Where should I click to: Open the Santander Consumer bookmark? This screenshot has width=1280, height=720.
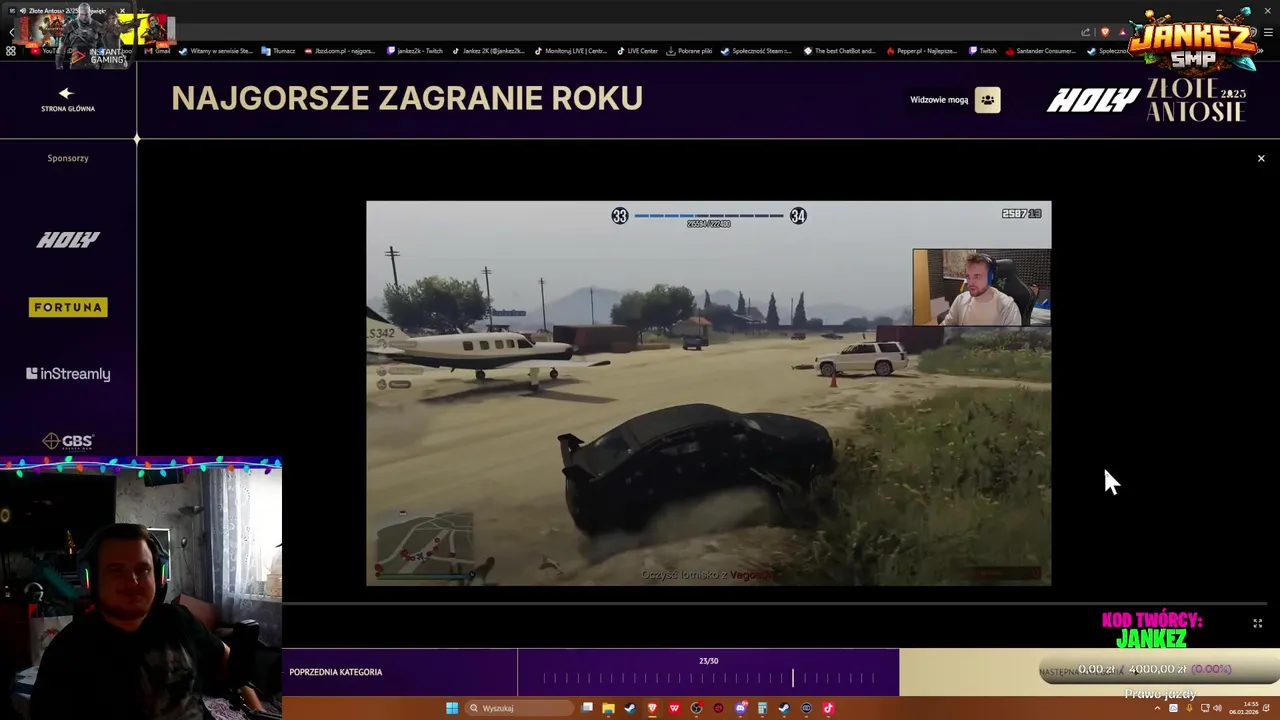pos(1040,51)
